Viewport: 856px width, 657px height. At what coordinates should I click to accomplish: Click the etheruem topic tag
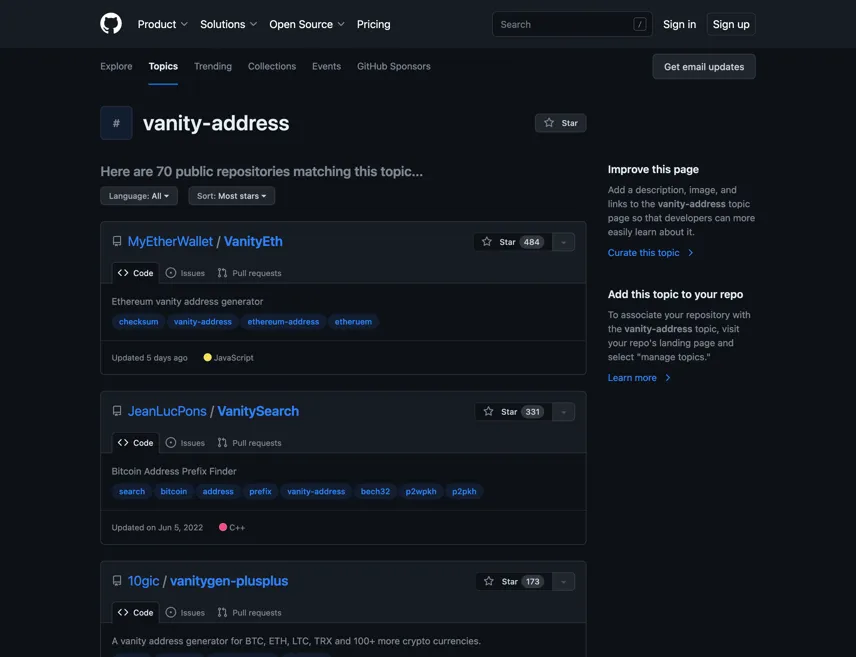[353, 322]
